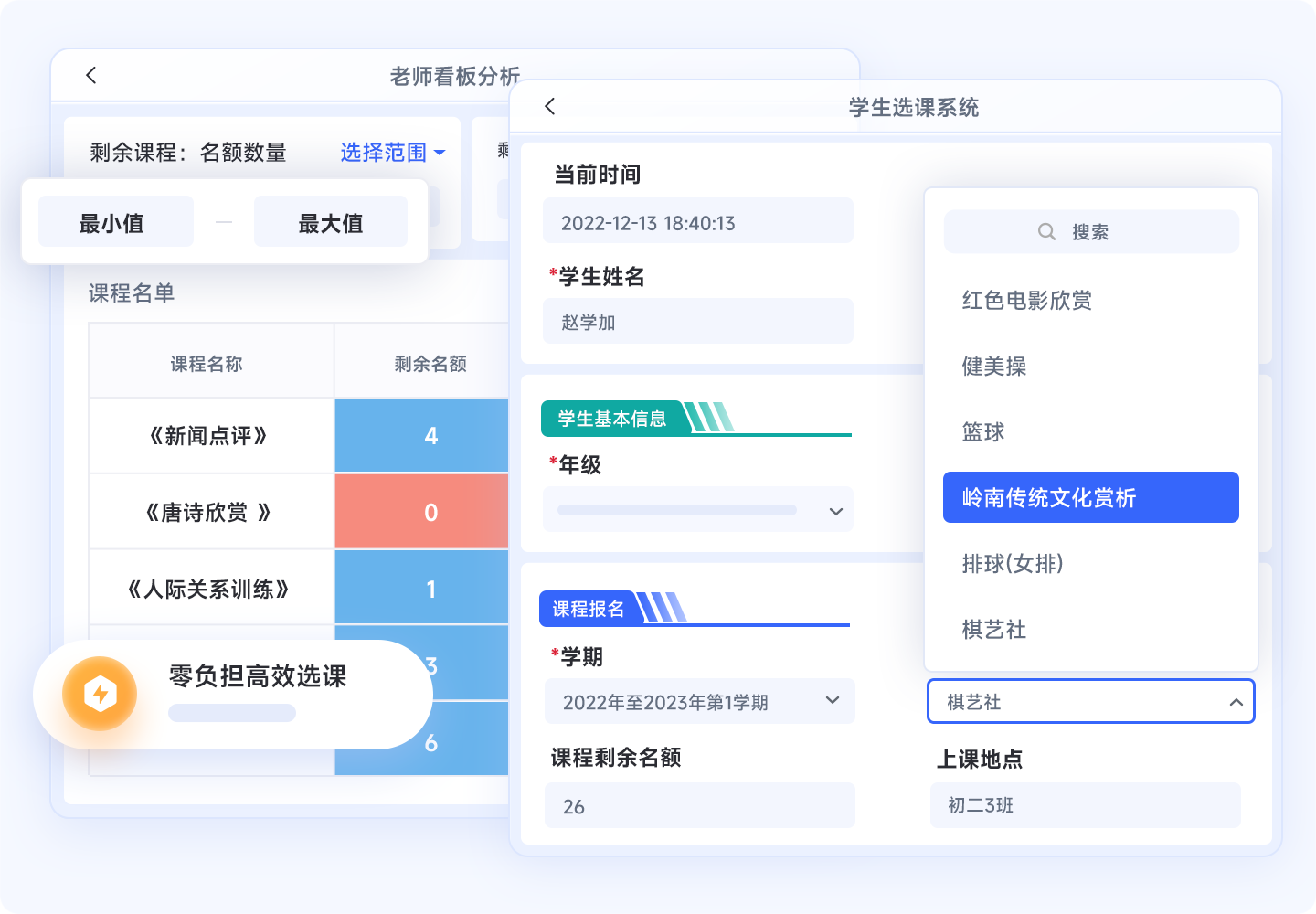This screenshot has height=914, width=1316.
Task: Click the 搜索 search box
Action: 1091,231
